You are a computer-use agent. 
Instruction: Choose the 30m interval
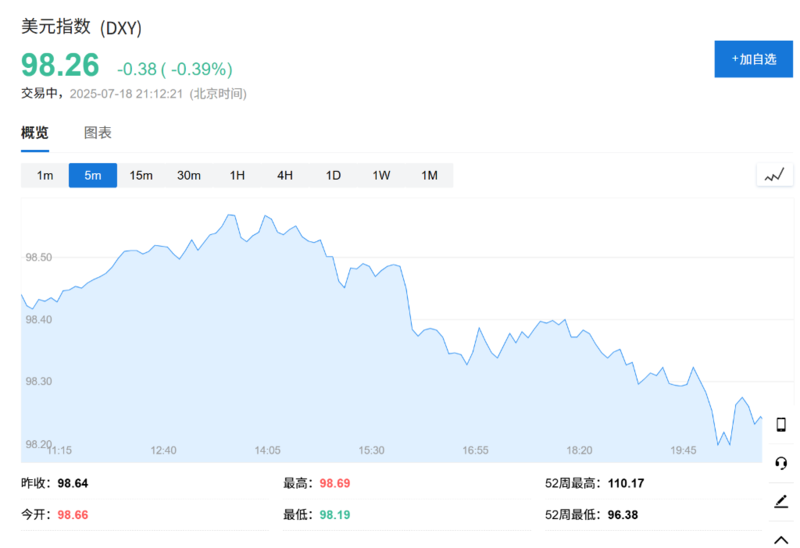(189, 176)
